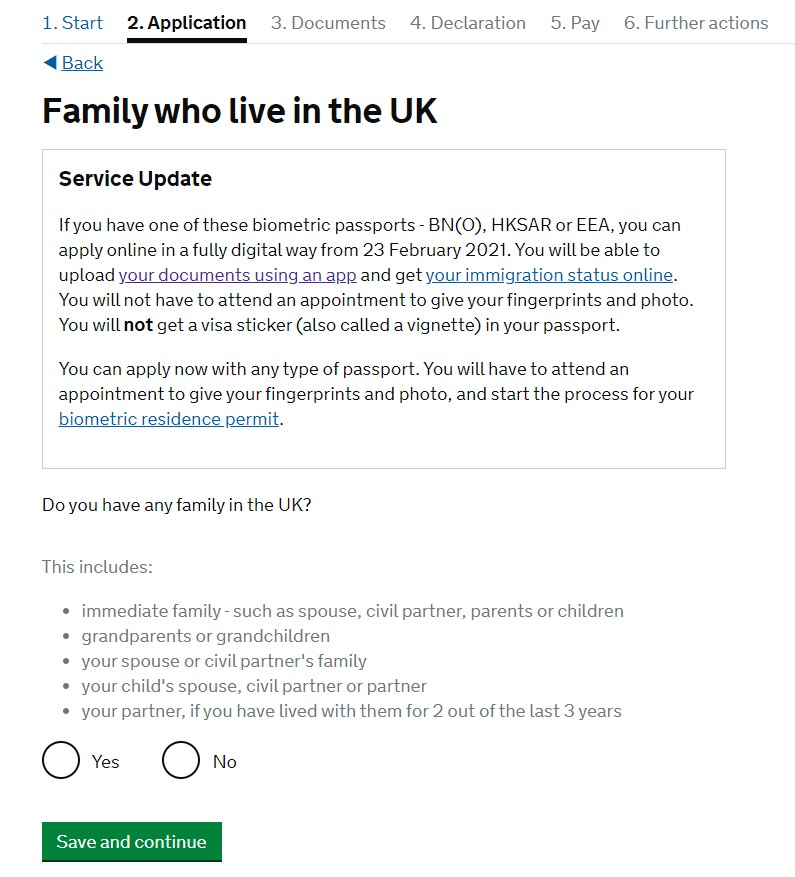Image resolution: width=795 pixels, height=877 pixels.
Task: Select the Yes radio button
Action: coord(61,761)
